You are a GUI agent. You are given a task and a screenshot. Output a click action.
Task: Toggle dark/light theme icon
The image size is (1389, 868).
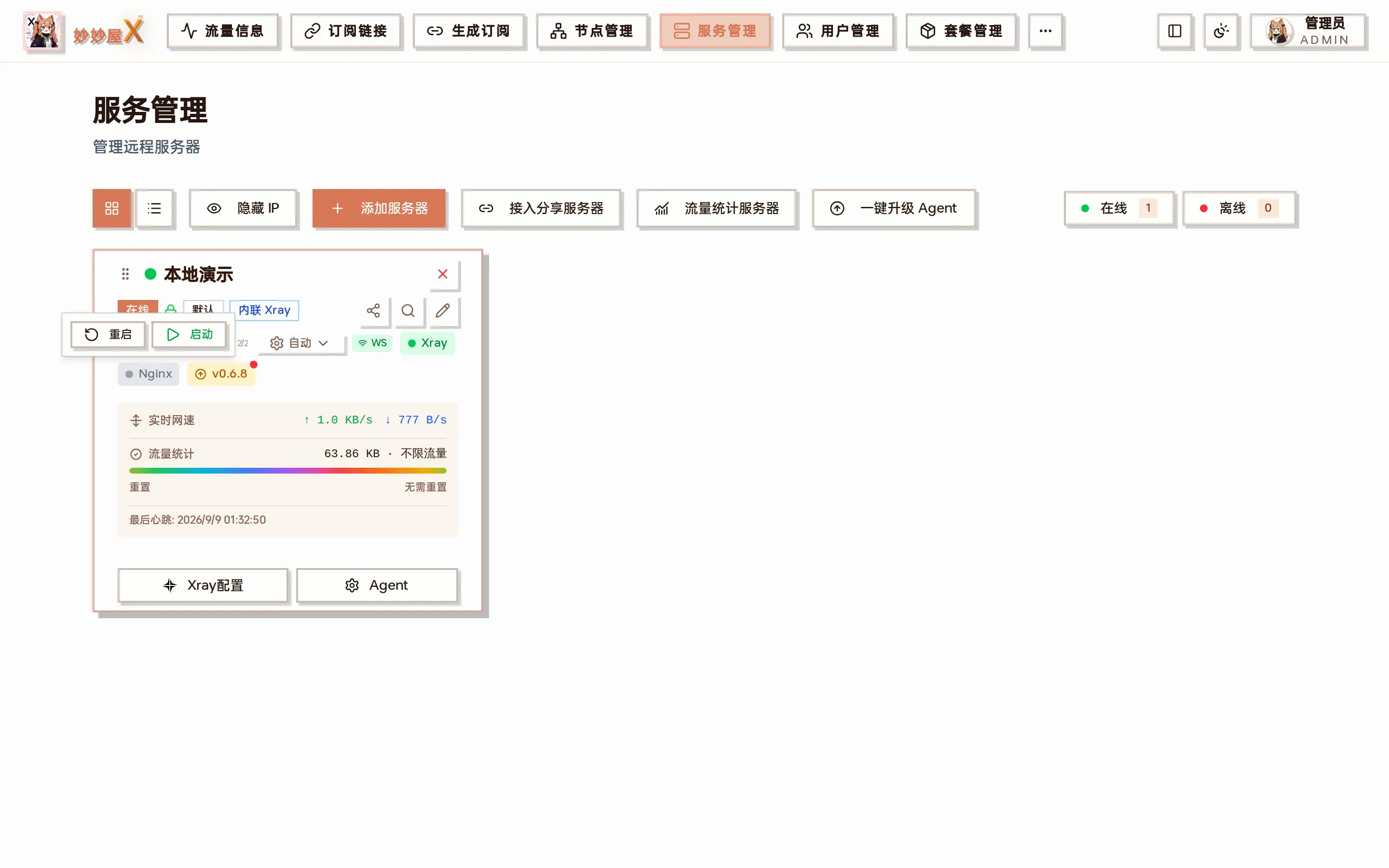pos(1221,31)
